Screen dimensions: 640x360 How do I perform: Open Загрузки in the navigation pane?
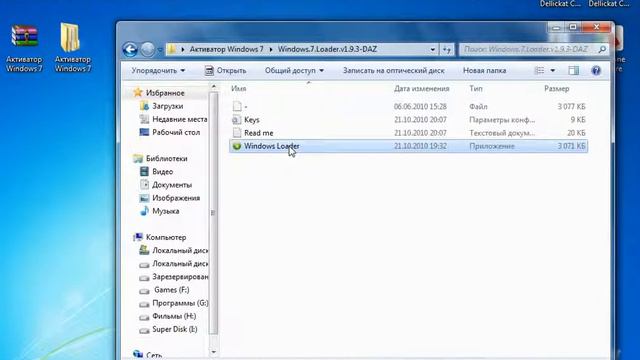[x=168, y=106]
